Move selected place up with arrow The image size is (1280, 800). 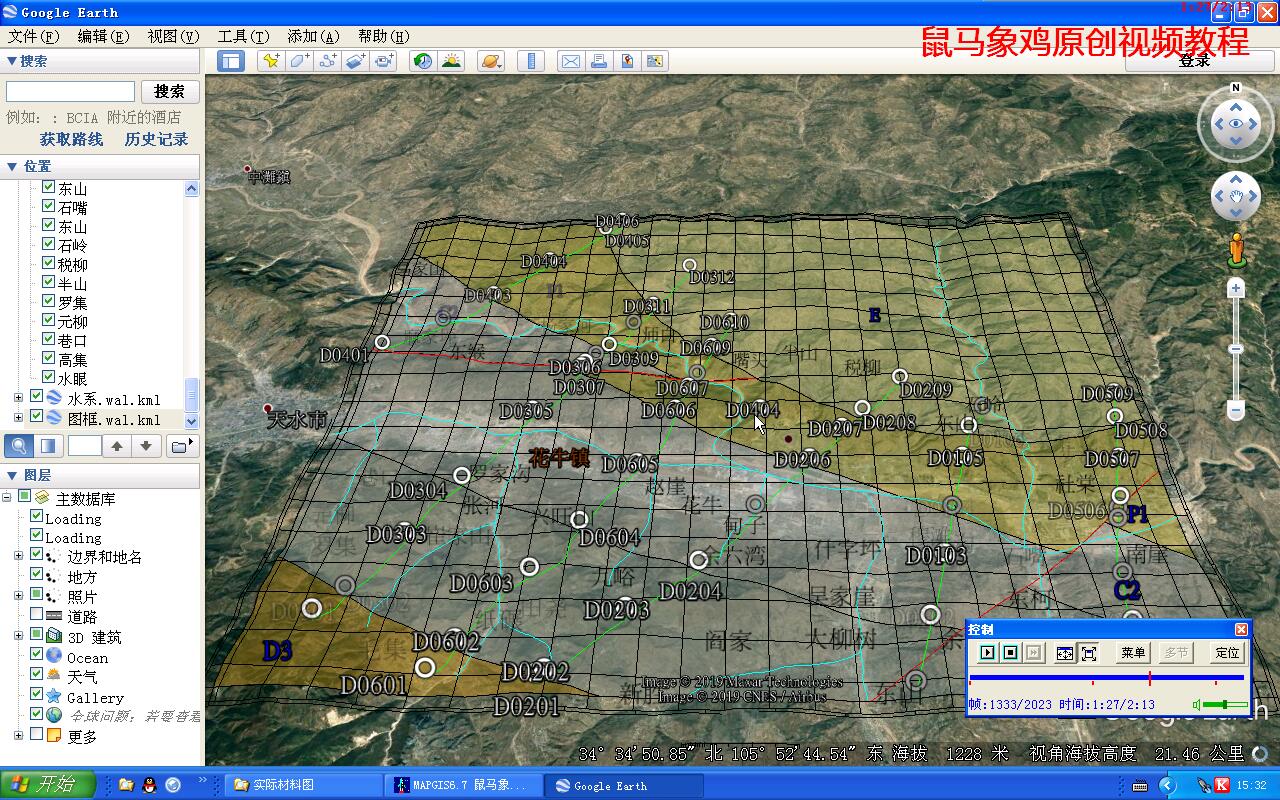point(117,445)
